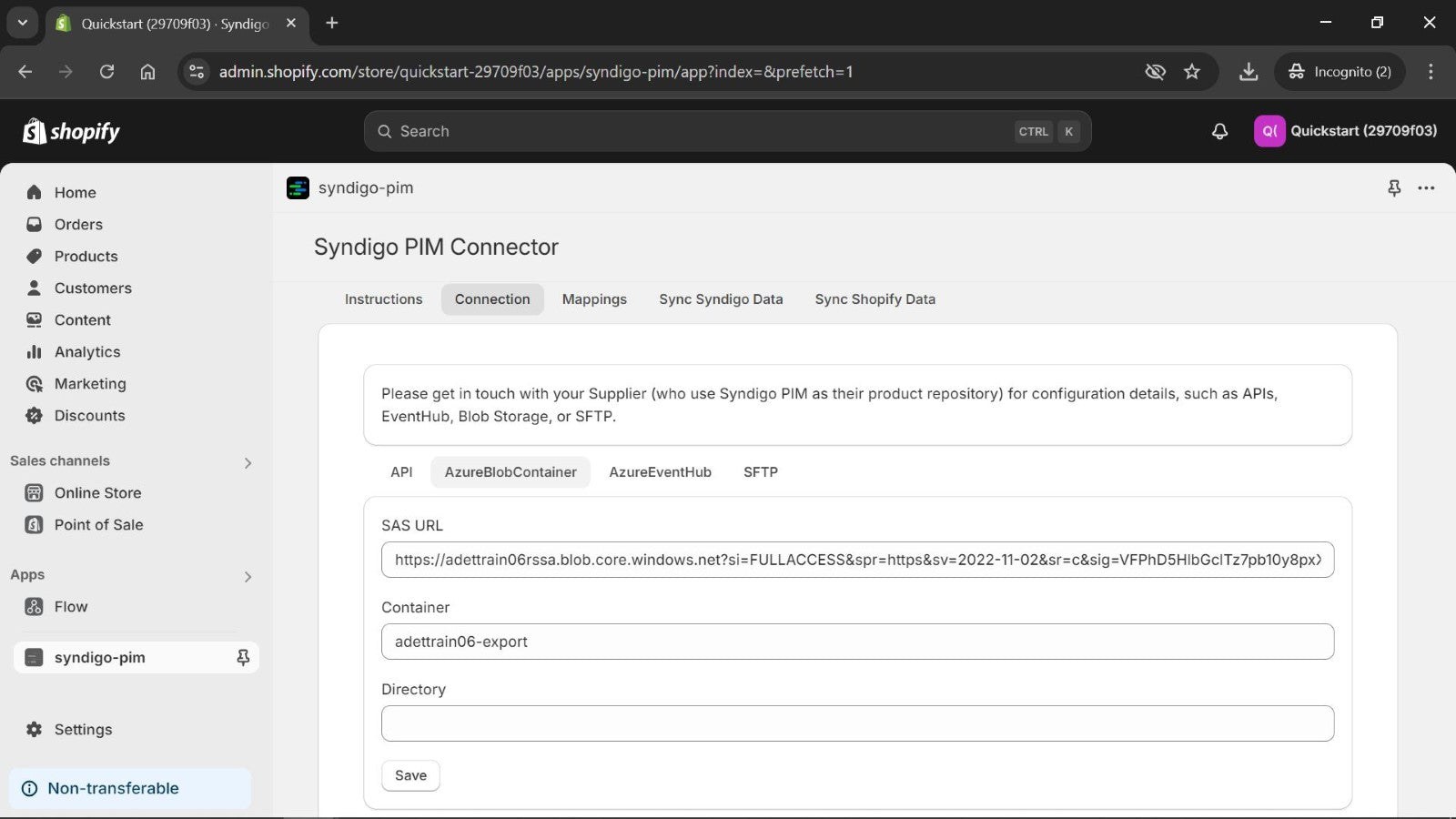Screen dimensions: 1456x819
Task: Open the three-dot menu beside the pin
Action: tap(1426, 187)
